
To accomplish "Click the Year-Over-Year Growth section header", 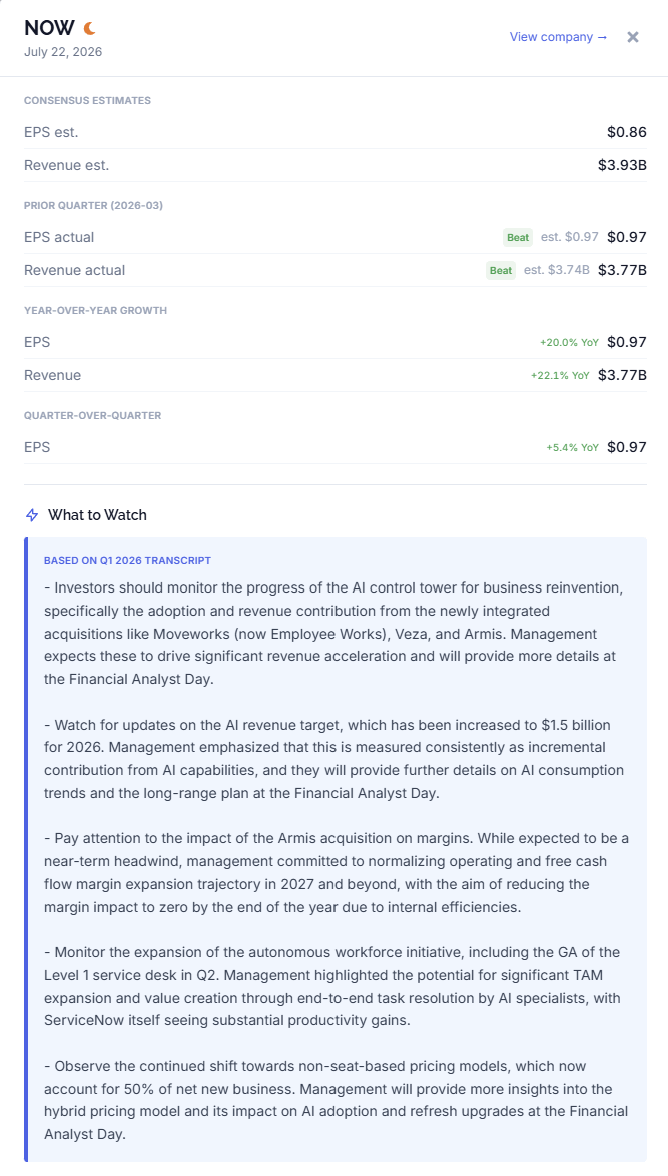I will coord(95,310).
